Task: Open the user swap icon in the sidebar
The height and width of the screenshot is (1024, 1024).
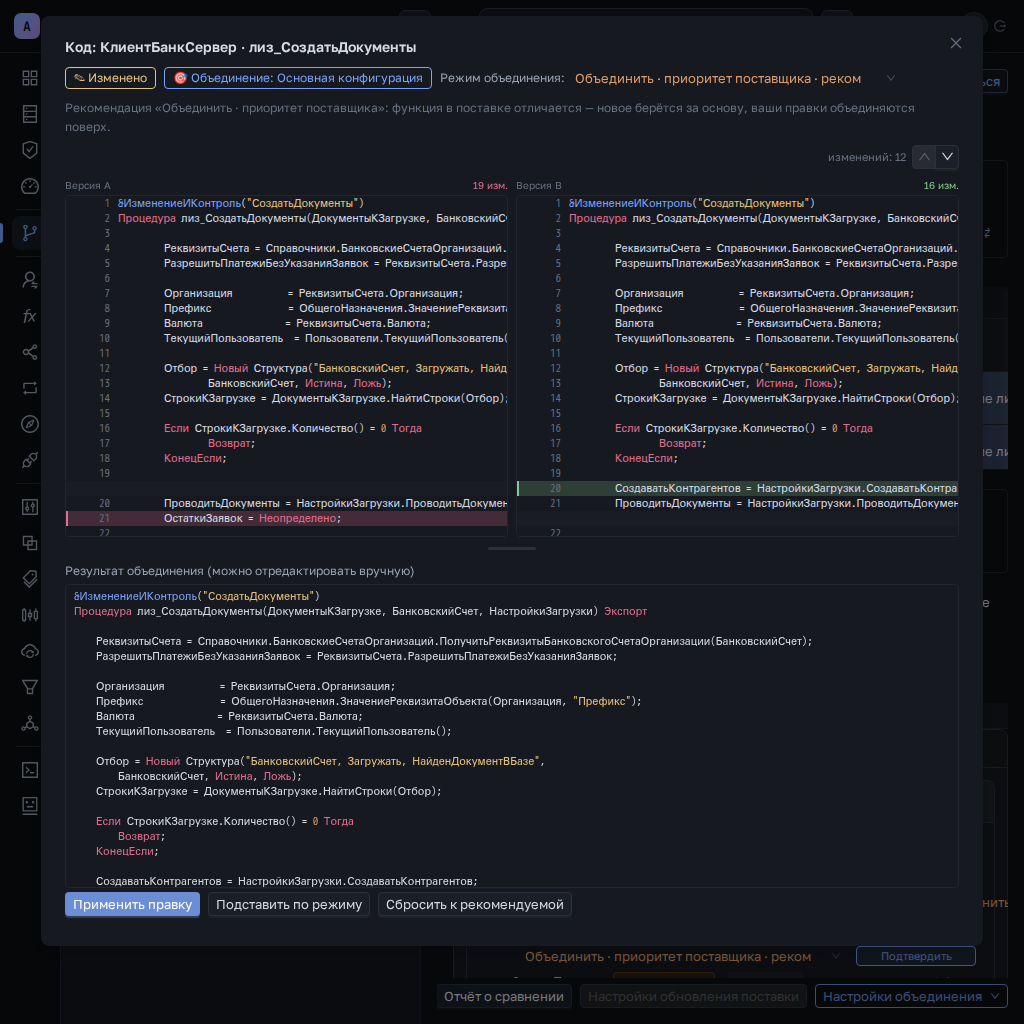Action: coord(29,280)
